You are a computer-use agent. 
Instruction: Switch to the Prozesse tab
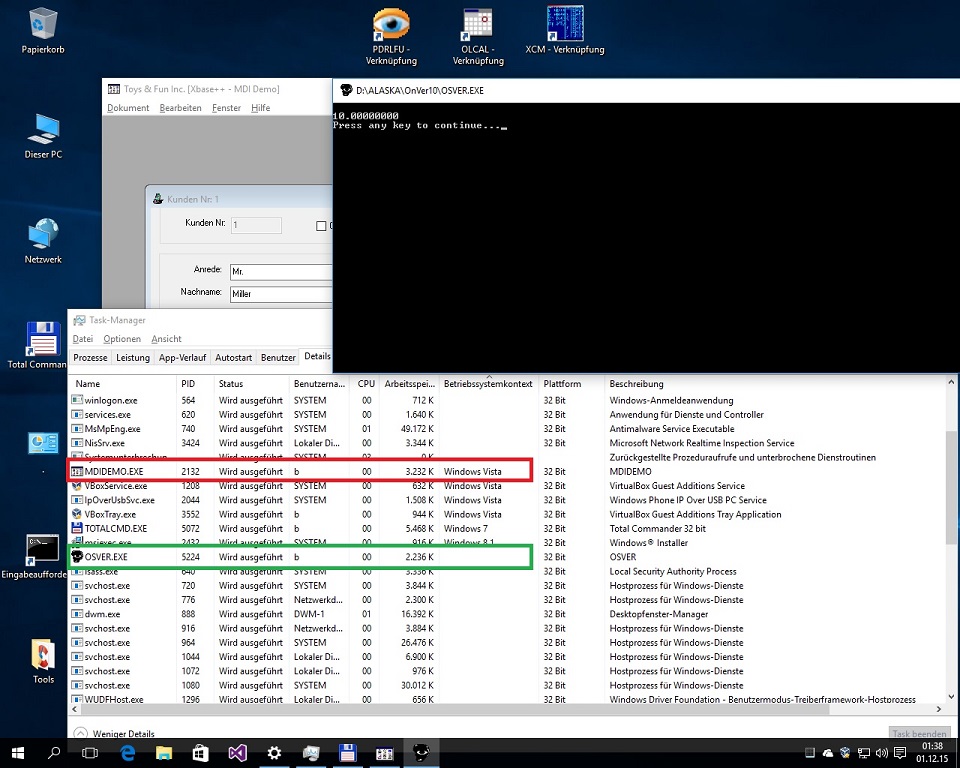(90, 358)
